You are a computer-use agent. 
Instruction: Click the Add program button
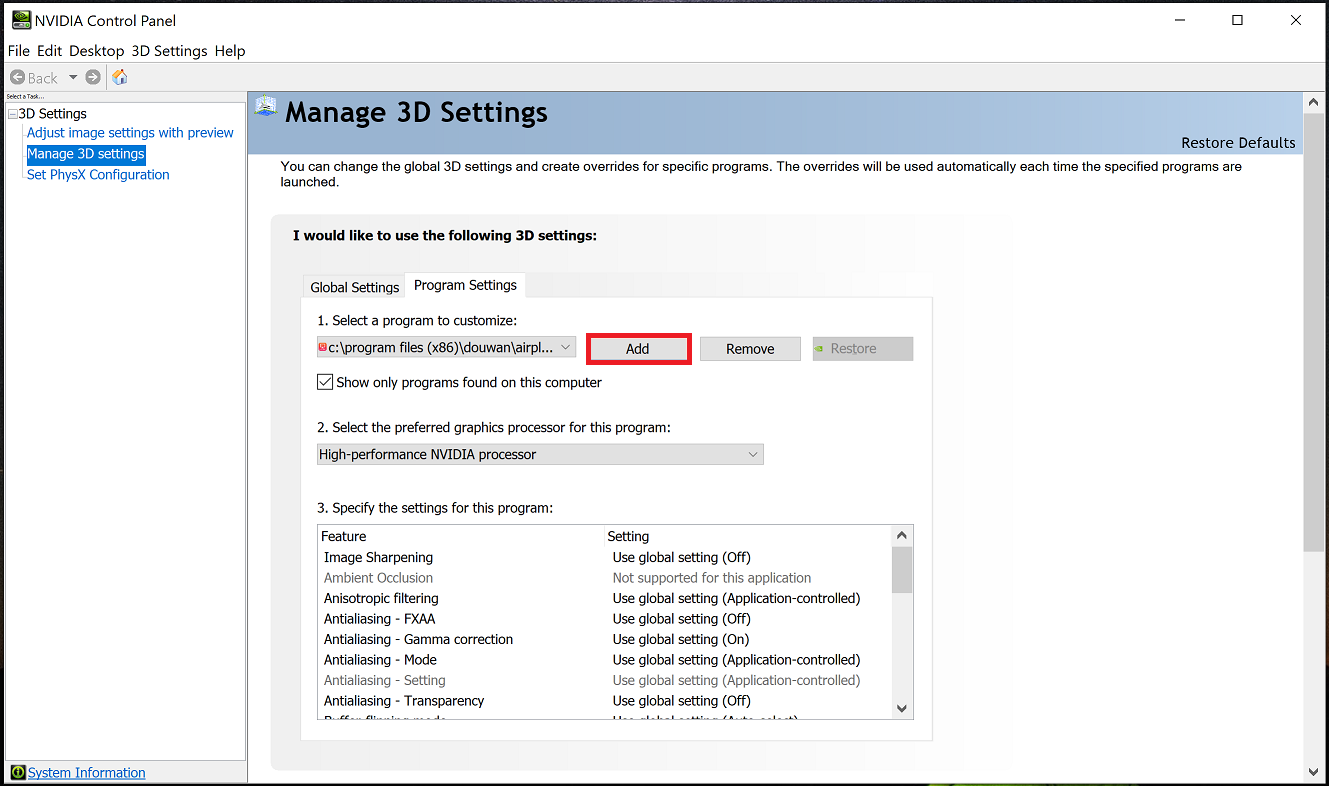coord(638,349)
